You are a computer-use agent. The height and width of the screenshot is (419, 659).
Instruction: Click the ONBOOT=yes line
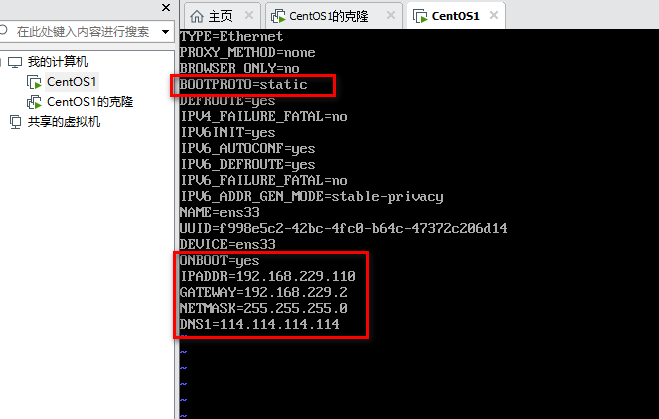pyautogui.click(x=219, y=261)
